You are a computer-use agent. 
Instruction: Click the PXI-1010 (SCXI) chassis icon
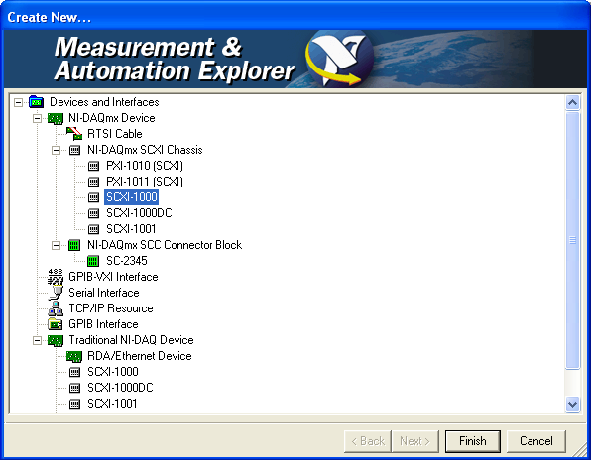click(93, 166)
